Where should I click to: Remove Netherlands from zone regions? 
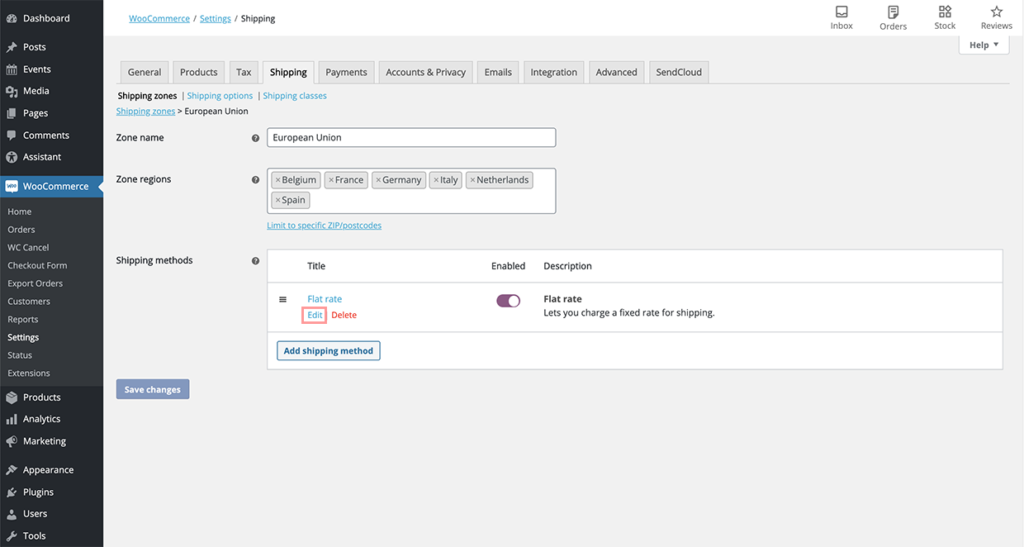pos(472,180)
